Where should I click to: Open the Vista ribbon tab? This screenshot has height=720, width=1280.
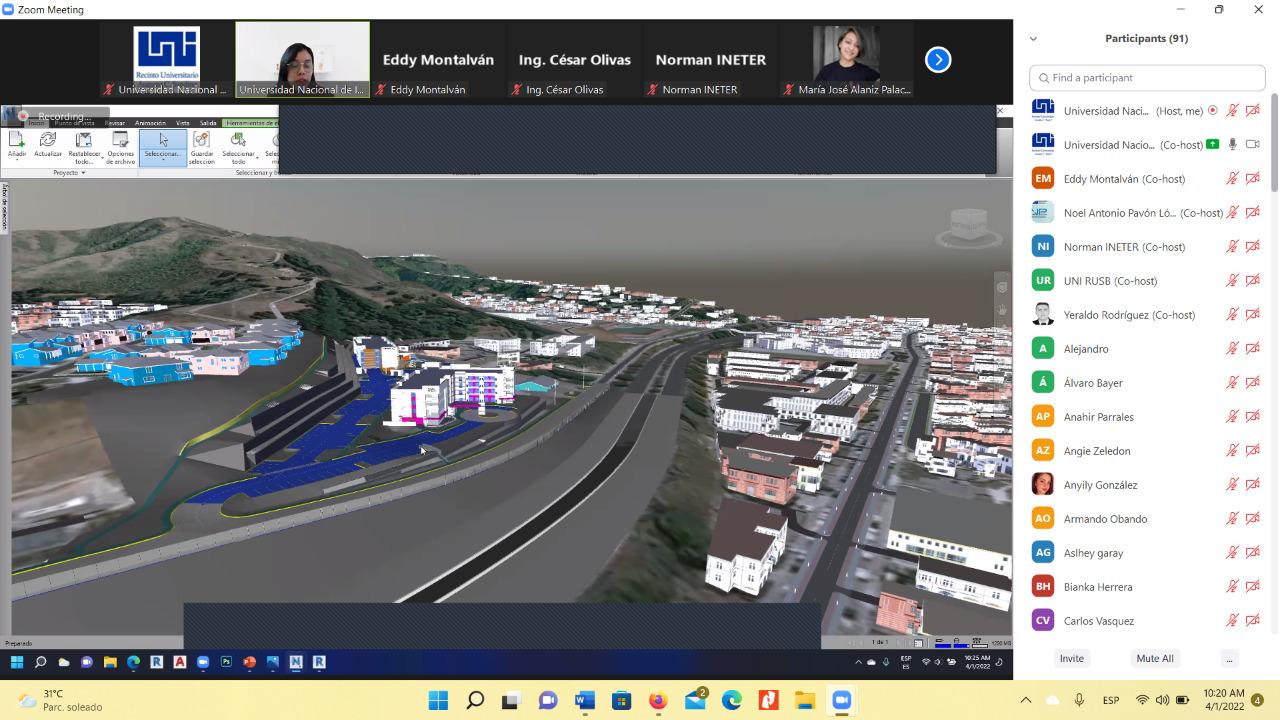coord(183,123)
